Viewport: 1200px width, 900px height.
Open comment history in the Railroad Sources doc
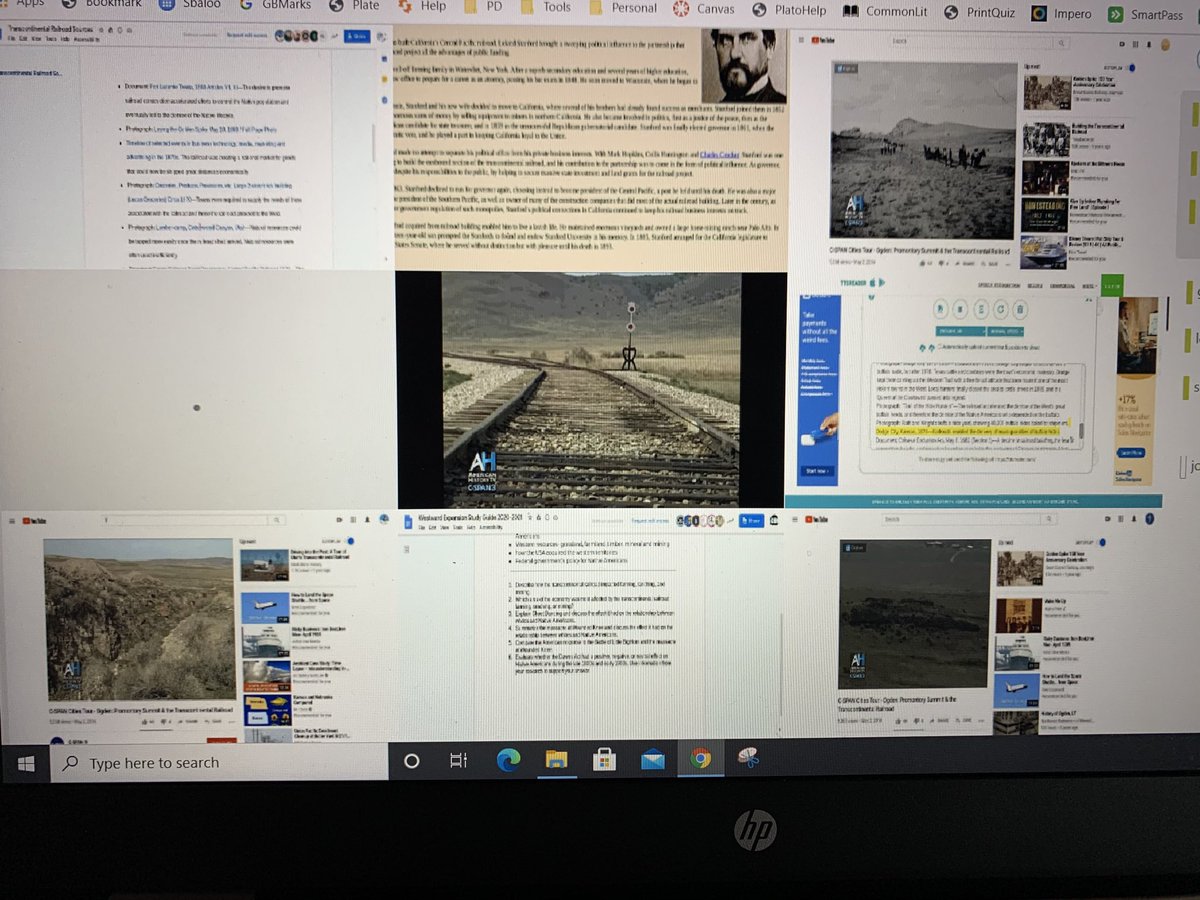(x=334, y=36)
